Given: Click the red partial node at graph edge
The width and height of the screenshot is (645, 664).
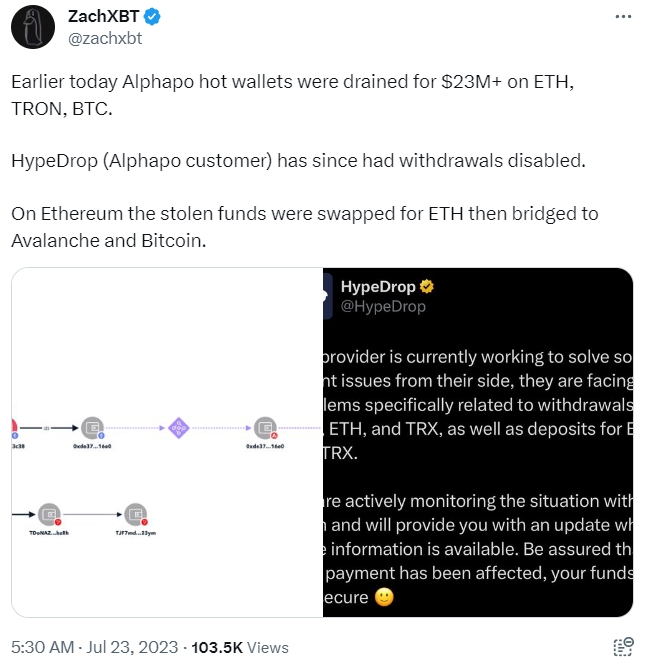Looking at the screenshot, I should point(14,428).
